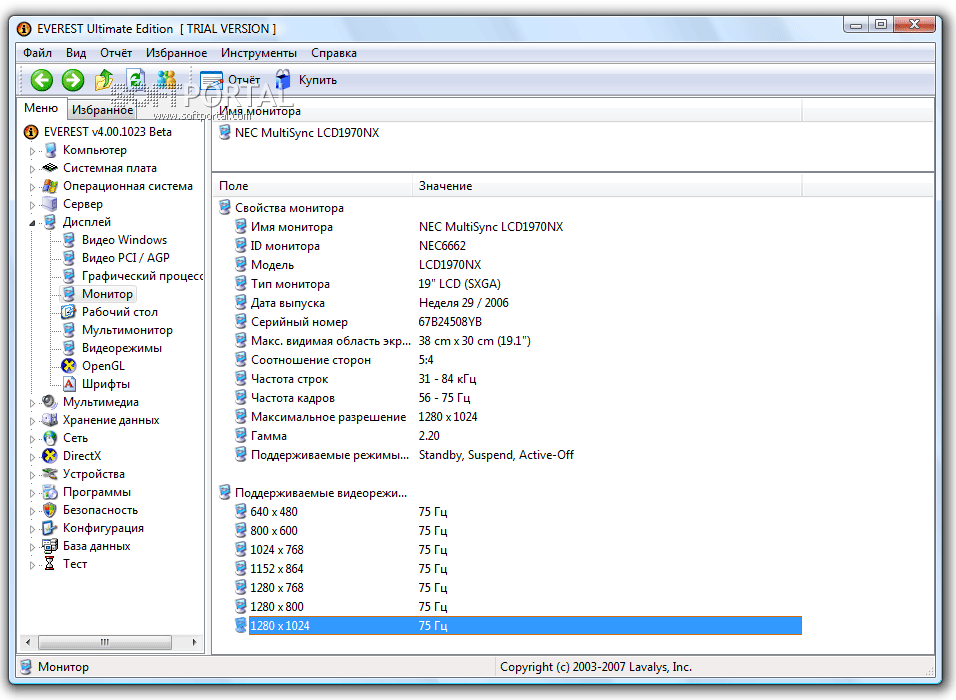Open the Справка menu
Screen dimensions: 956x700
tap(334, 53)
